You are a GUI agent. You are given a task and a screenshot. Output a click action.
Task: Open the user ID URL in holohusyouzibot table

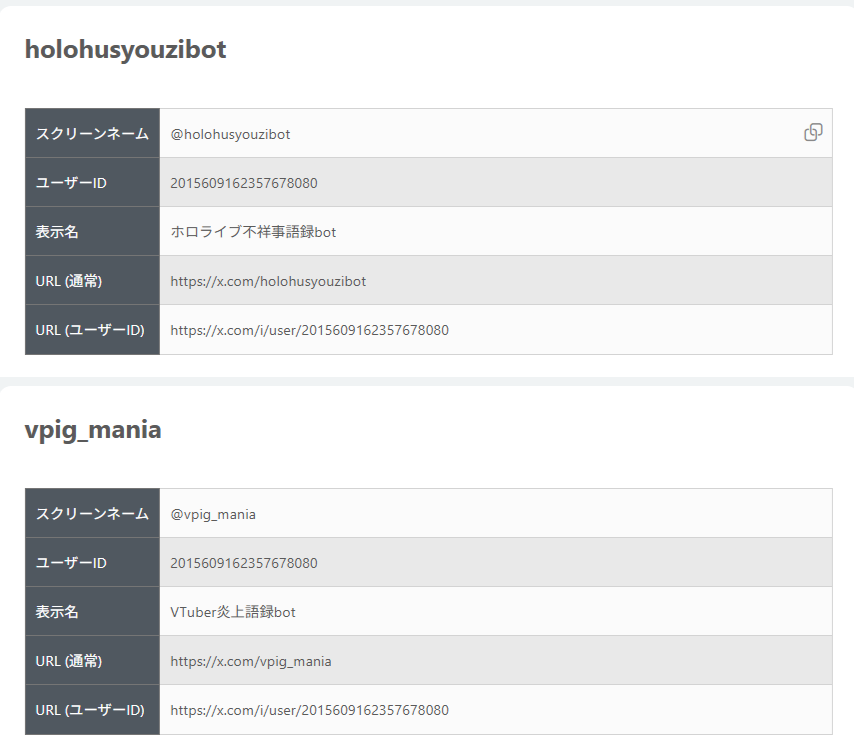pos(309,330)
